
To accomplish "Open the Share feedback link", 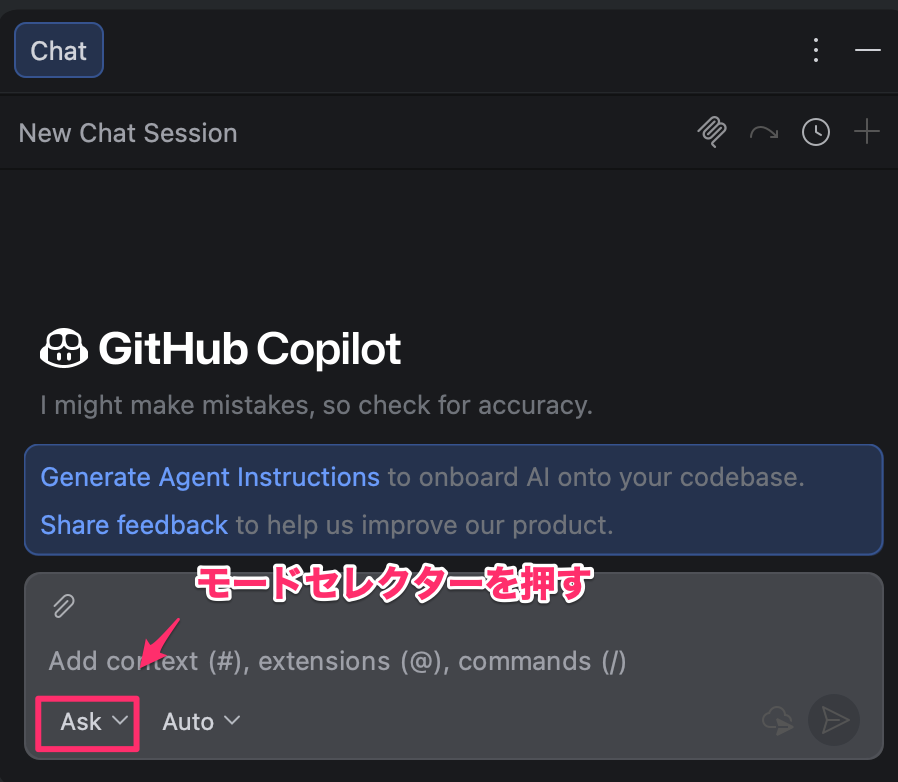I will pyautogui.click(x=134, y=524).
